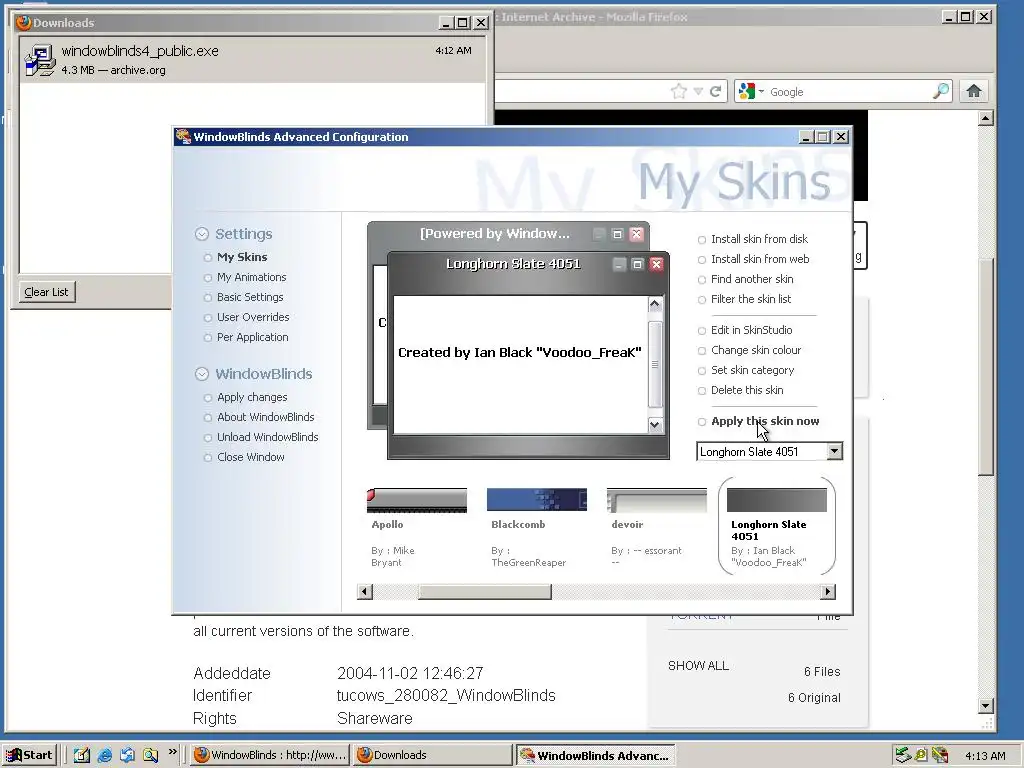Click Unload WindowBlinds
1024x768 pixels.
coord(267,438)
